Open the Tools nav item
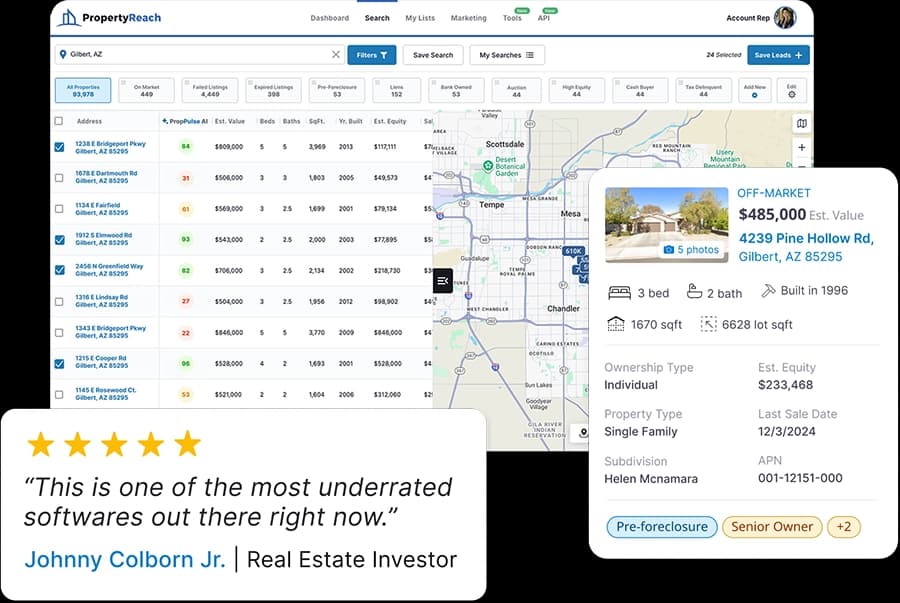 click(x=512, y=18)
